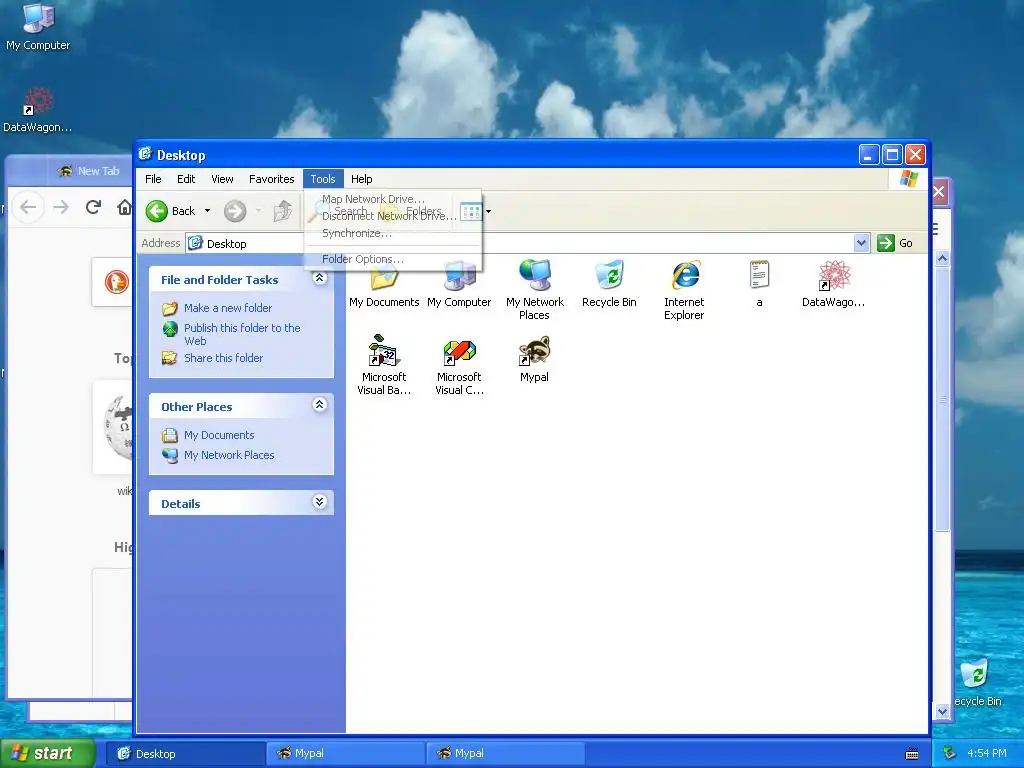Select My Network Places icon in file pane
Viewport: 1024px width, 768px height.
coord(534,290)
